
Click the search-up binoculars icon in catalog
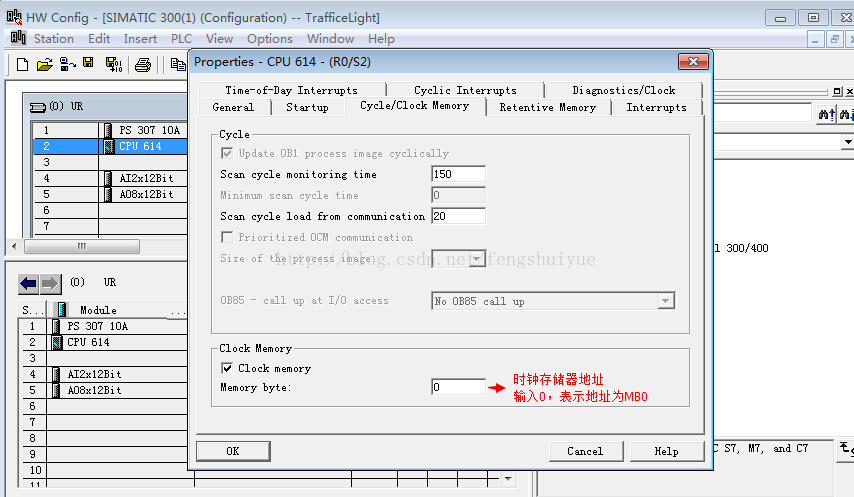(x=826, y=114)
